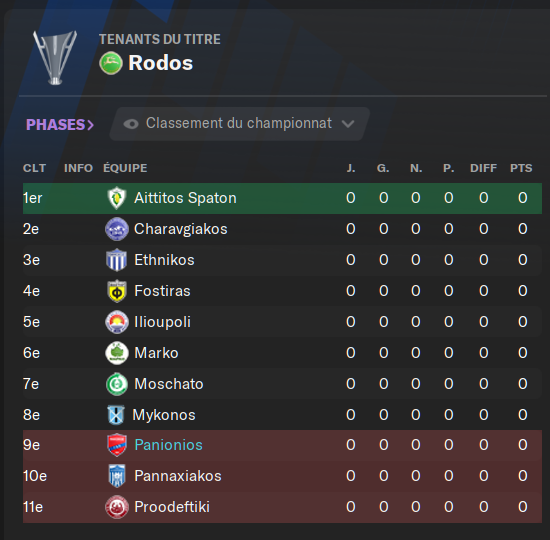Viewport: 550px width, 540px height.
Task: Select the Ethnikos striped shield crest
Action: pyautogui.click(x=116, y=260)
